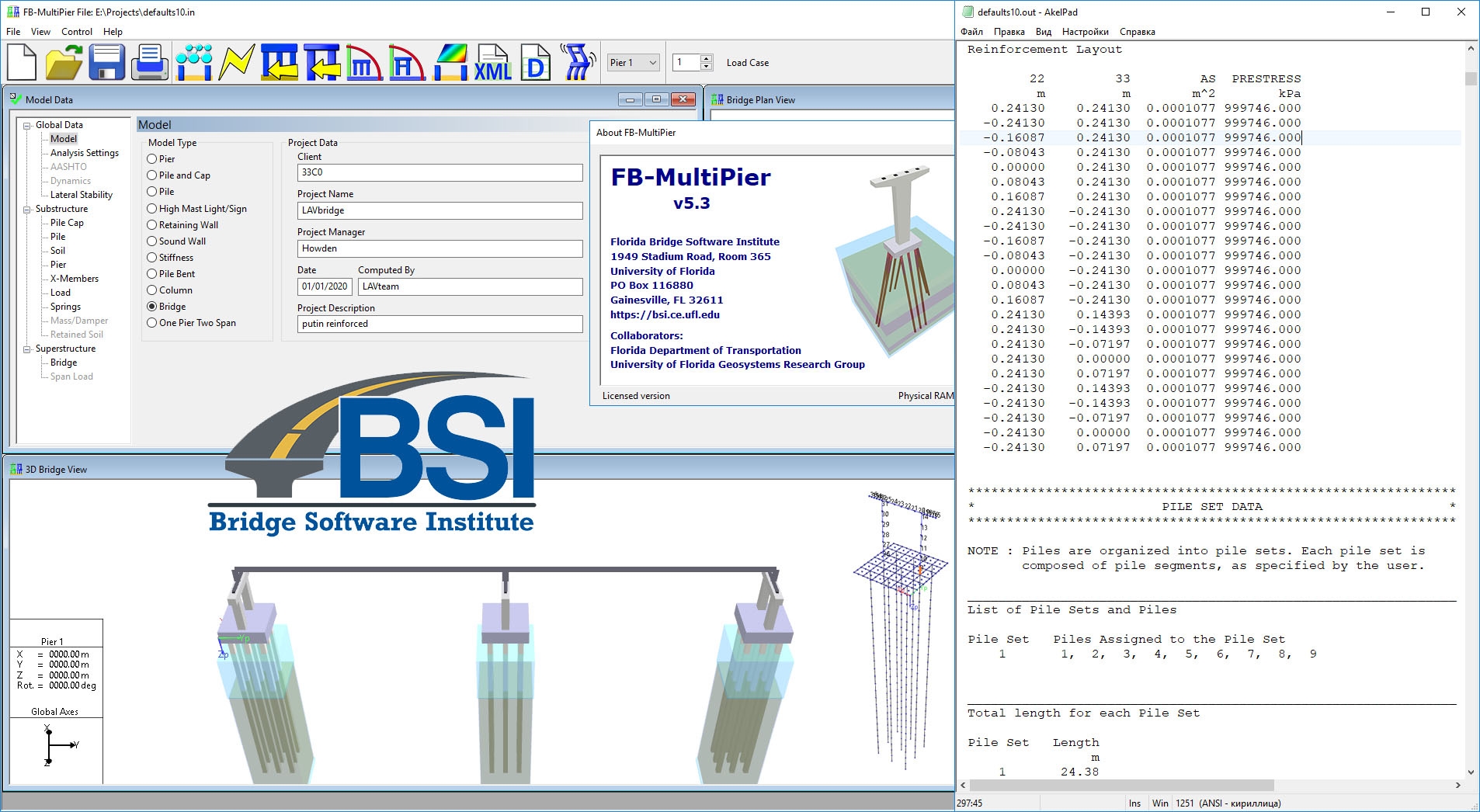
Task: Select the Bridge model type radio button
Action: [152, 306]
